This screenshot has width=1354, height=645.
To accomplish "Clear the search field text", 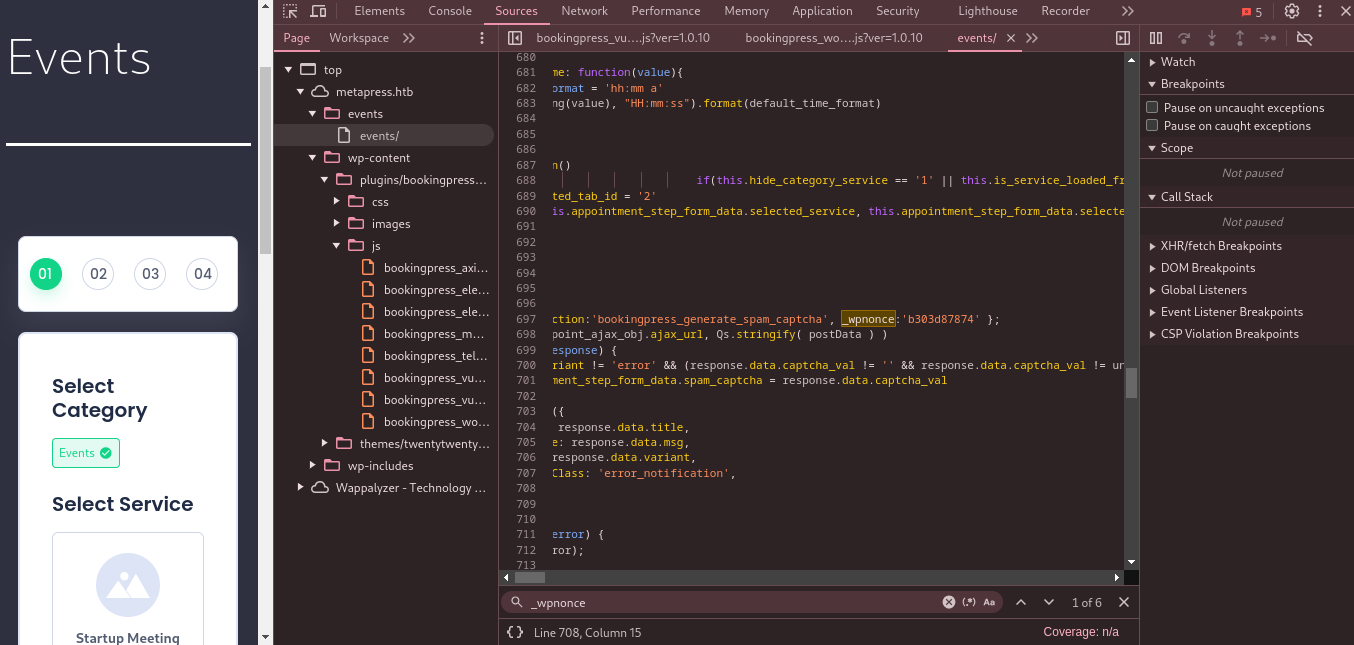I will point(949,602).
